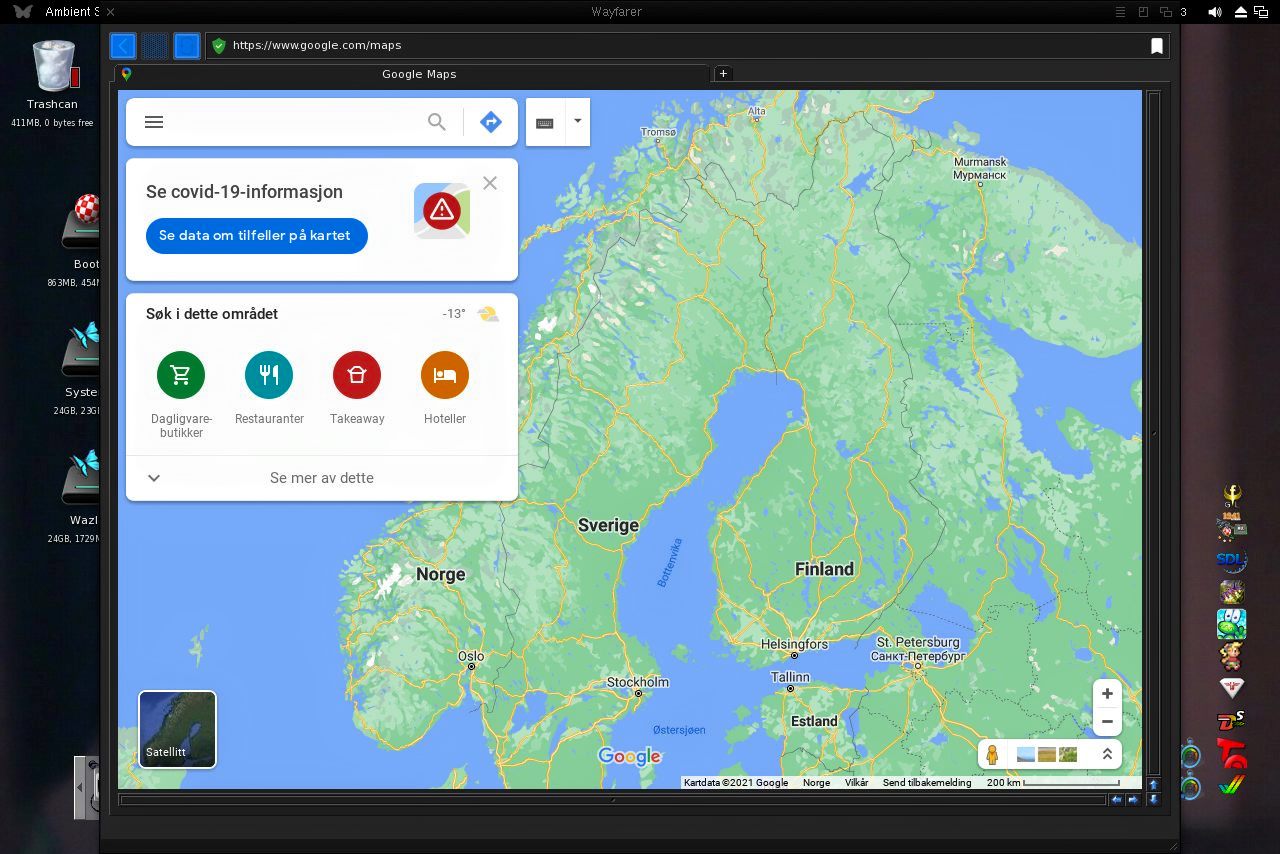The height and width of the screenshot is (854, 1280).
Task: Click the Send tilbakemelding link
Action: [x=927, y=783]
